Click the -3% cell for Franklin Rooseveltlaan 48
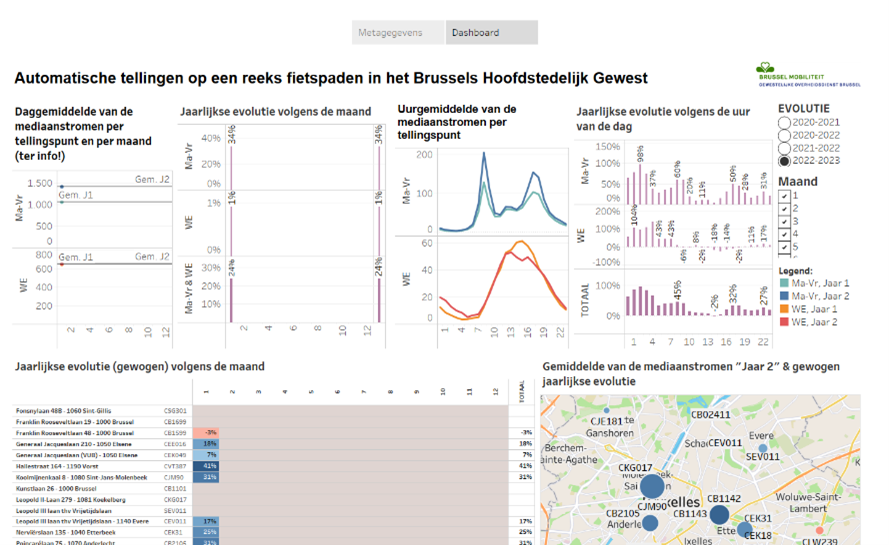 pyautogui.click(x=208, y=432)
